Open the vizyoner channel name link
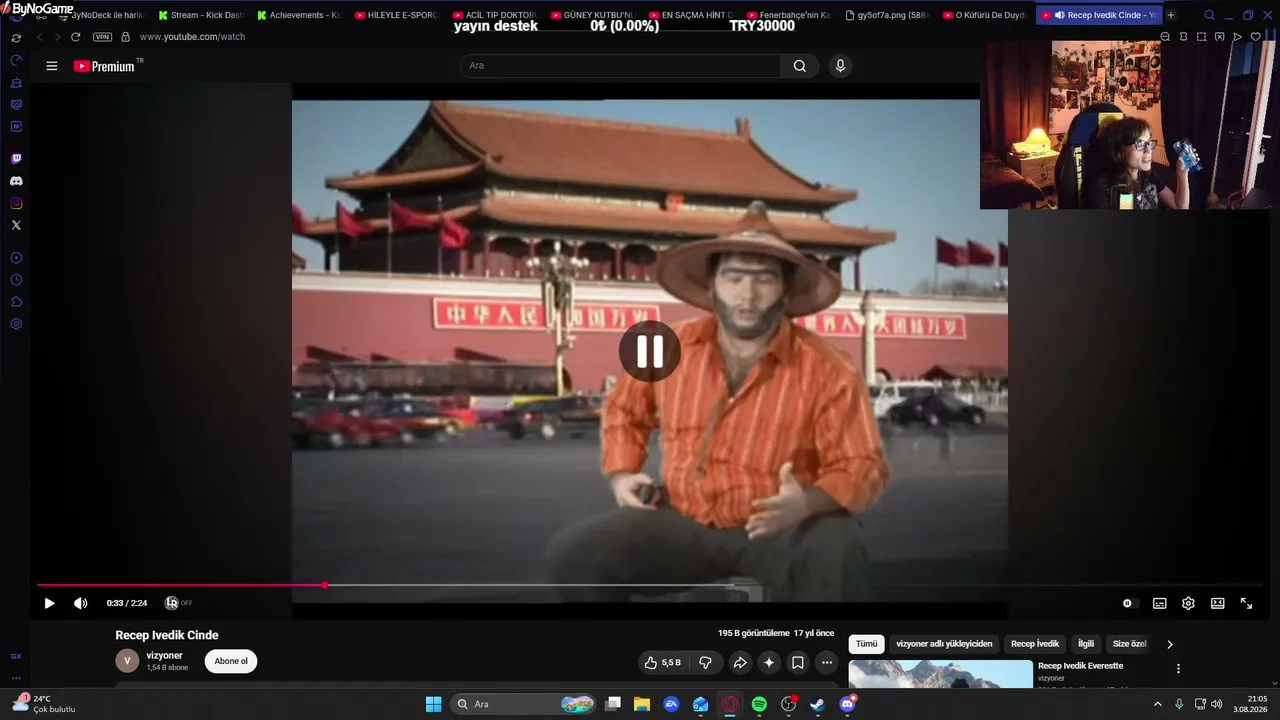The width and height of the screenshot is (1280, 720). click(x=165, y=655)
